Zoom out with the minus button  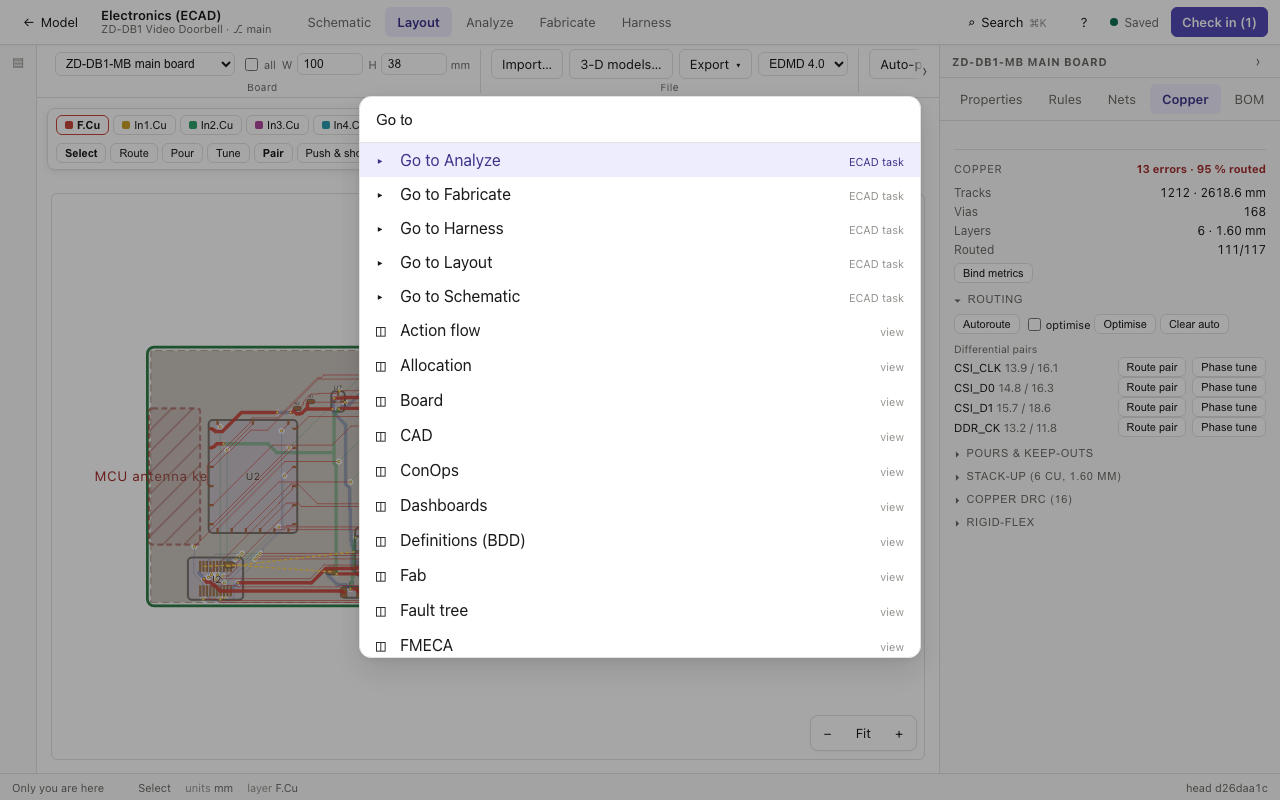coord(827,734)
